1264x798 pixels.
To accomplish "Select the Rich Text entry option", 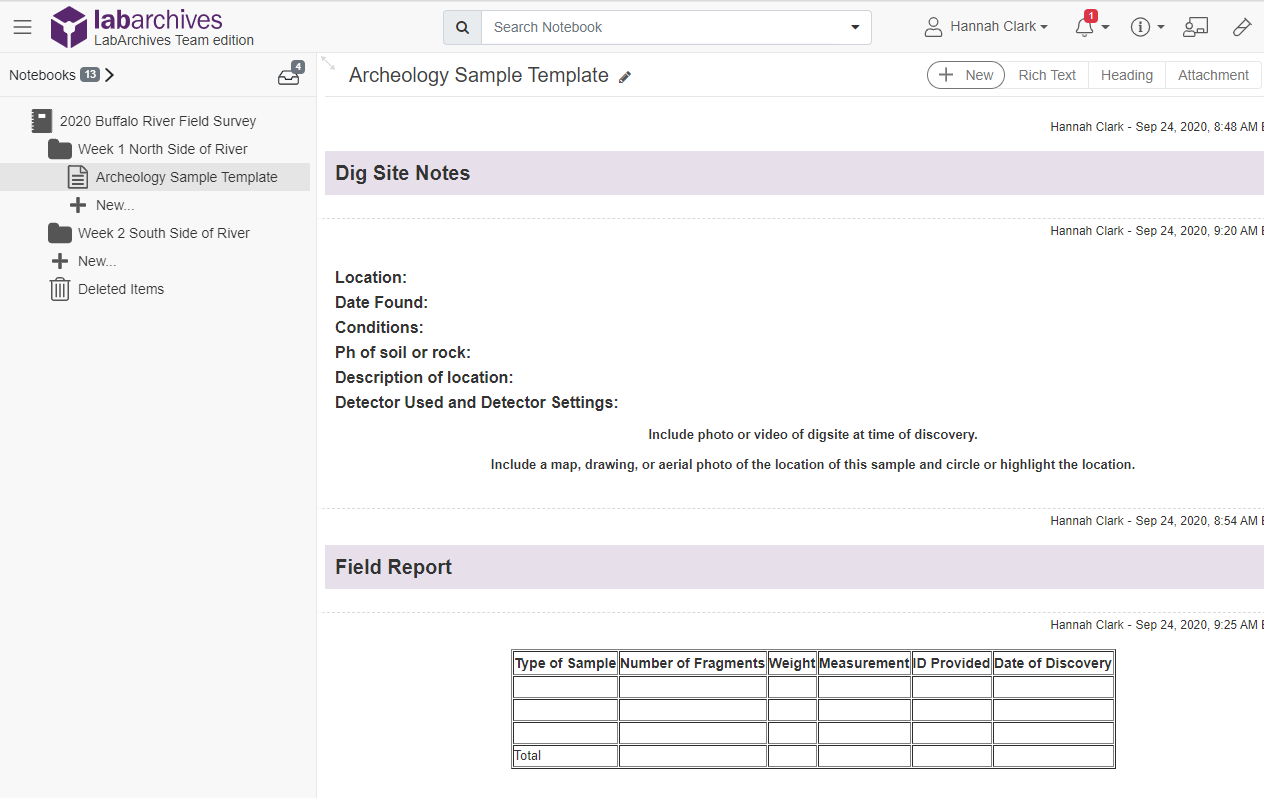I will tap(1047, 75).
